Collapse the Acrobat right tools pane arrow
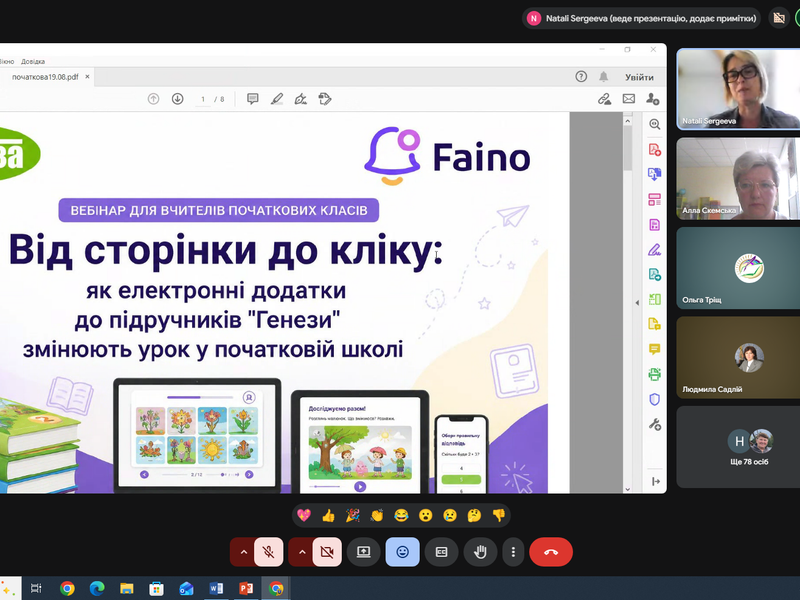Viewport: 800px width, 600px height. (x=637, y=303)
